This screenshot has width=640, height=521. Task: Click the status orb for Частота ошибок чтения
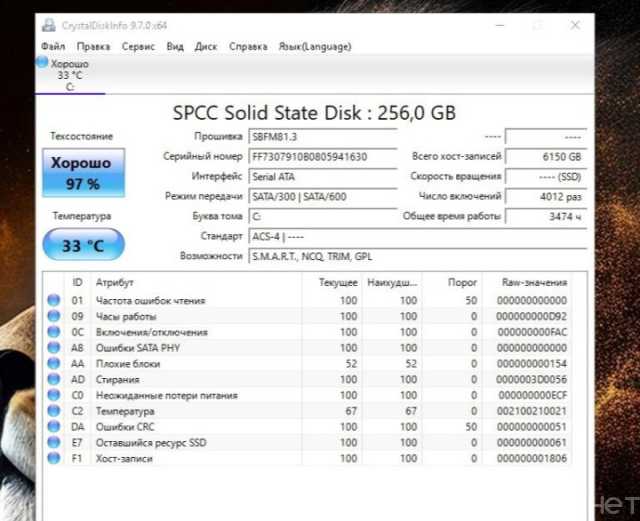tap(54, 300)
